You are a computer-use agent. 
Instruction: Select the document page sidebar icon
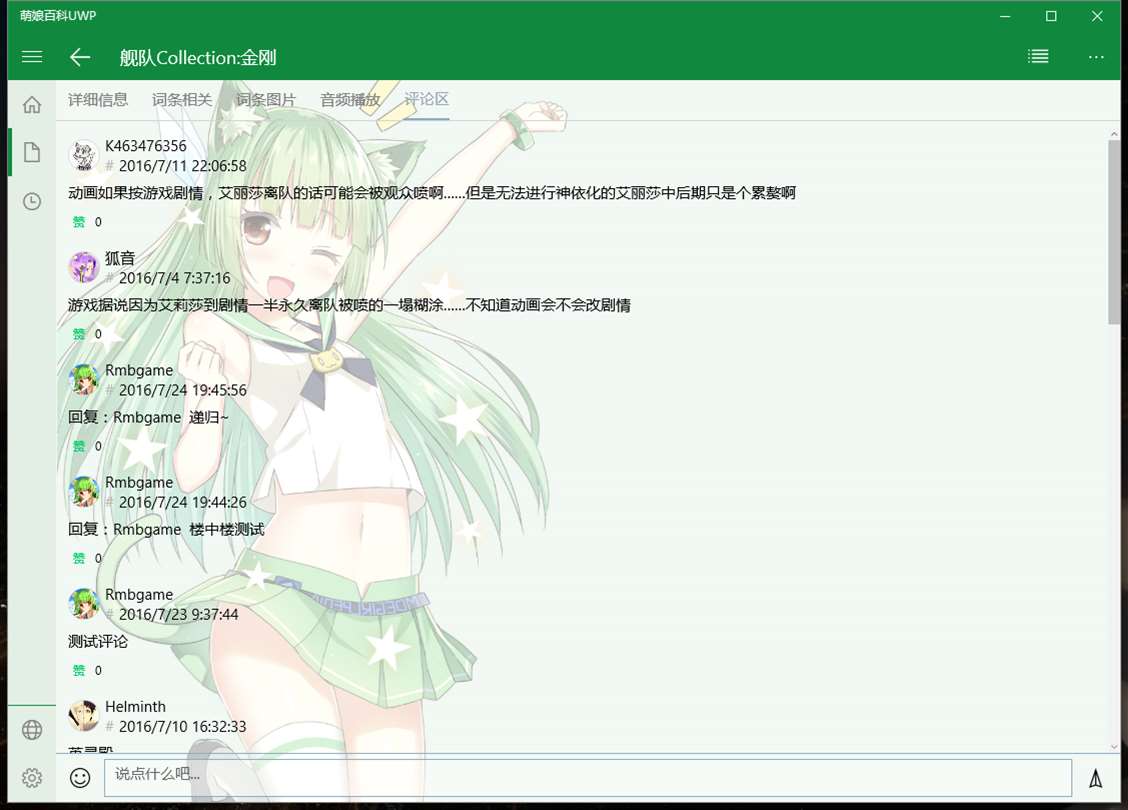[32, 153]
